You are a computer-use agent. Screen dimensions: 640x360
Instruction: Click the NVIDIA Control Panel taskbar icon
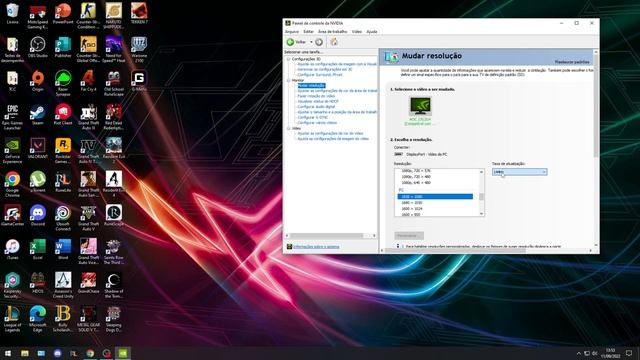tap(123, 353)
